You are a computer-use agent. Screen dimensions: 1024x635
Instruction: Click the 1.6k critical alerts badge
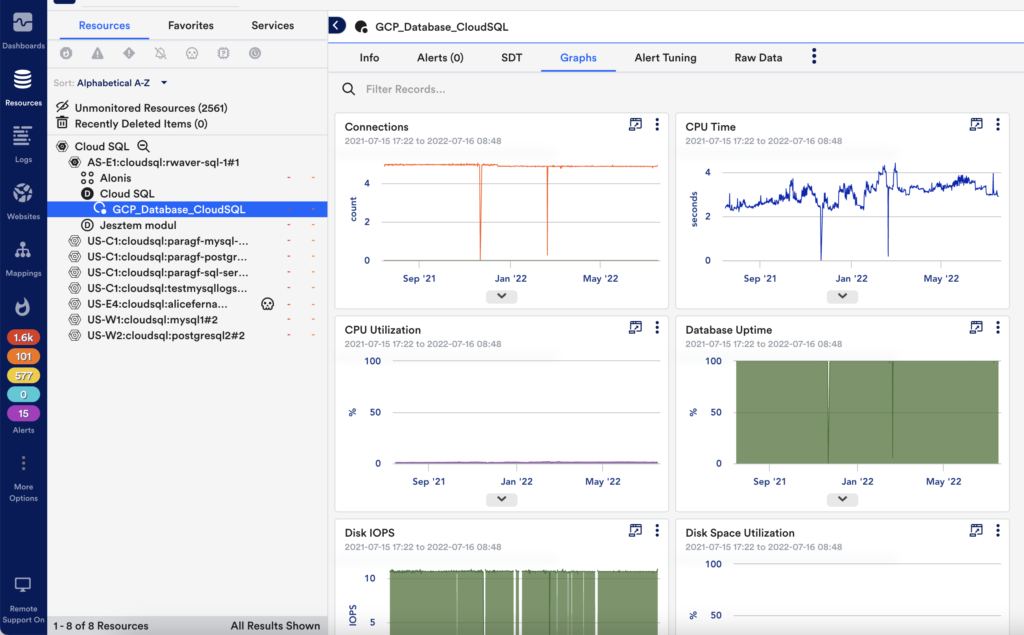[x=24, y=338]
